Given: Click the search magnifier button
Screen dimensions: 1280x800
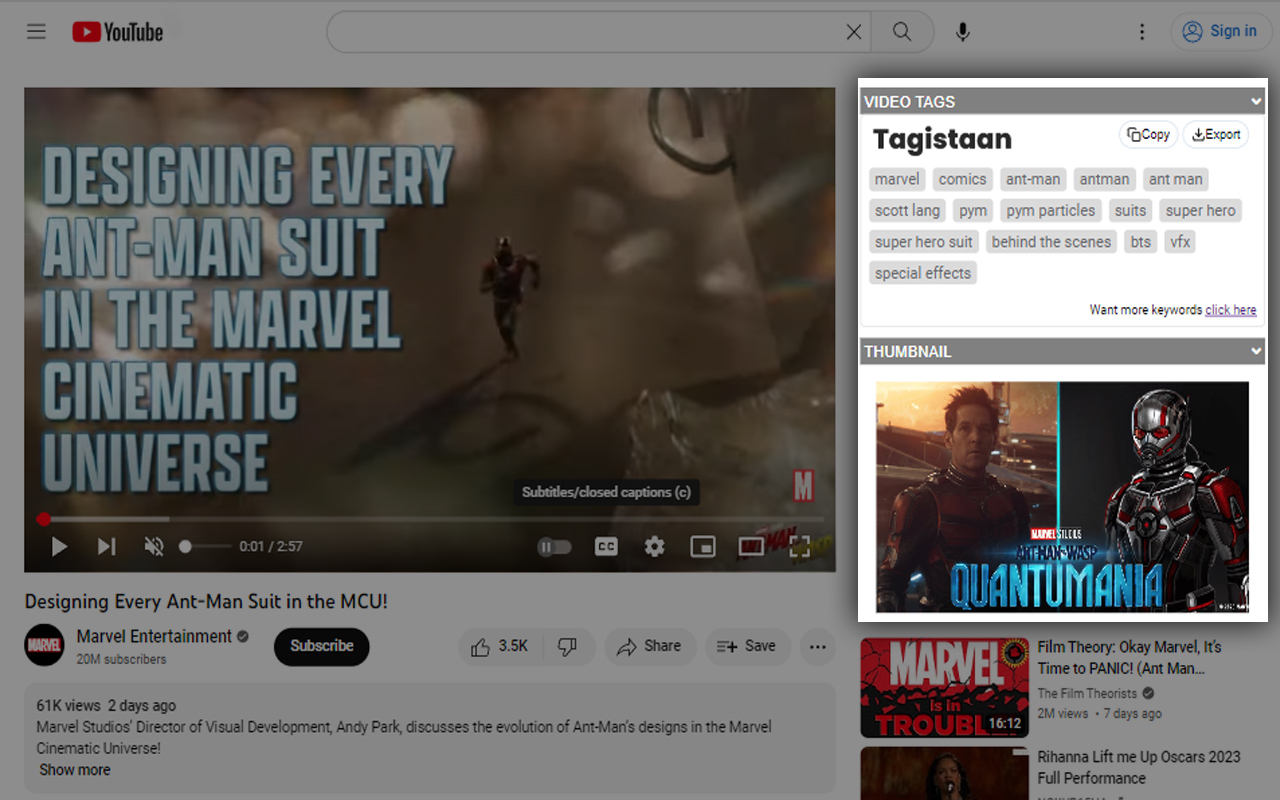Looking at the screenshot, I should [x=902, y=32].
